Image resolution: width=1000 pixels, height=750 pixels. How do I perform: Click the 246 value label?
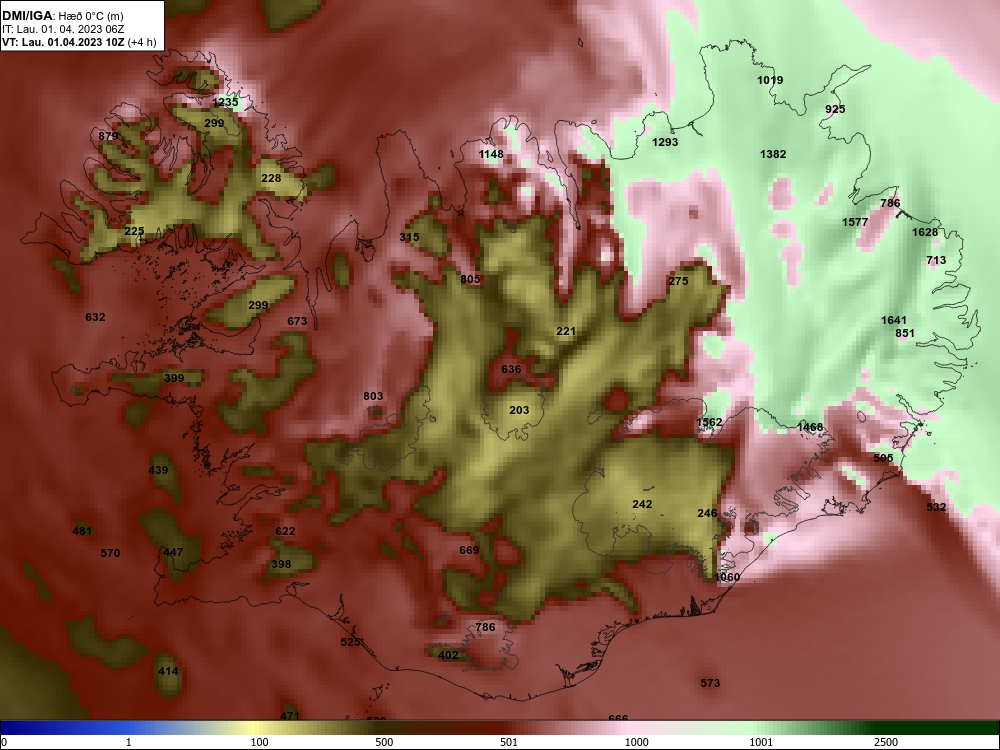(707, 513)
